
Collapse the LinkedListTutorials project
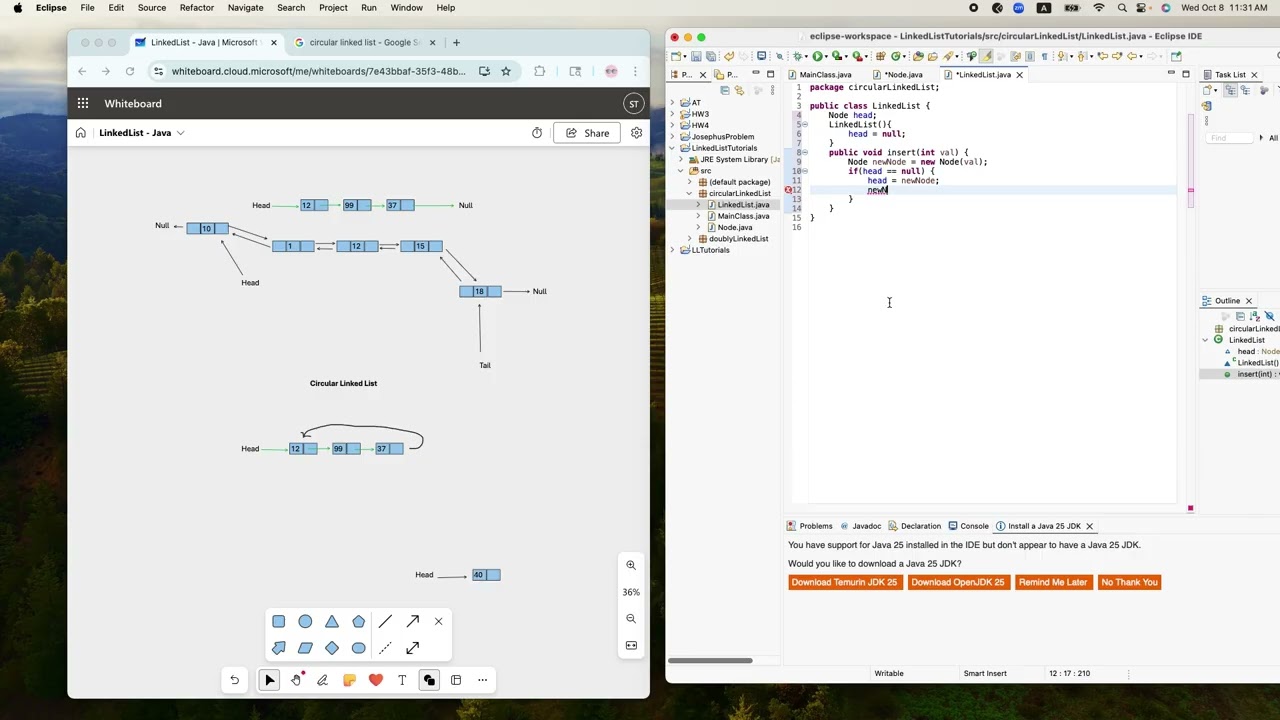point(673,148)
